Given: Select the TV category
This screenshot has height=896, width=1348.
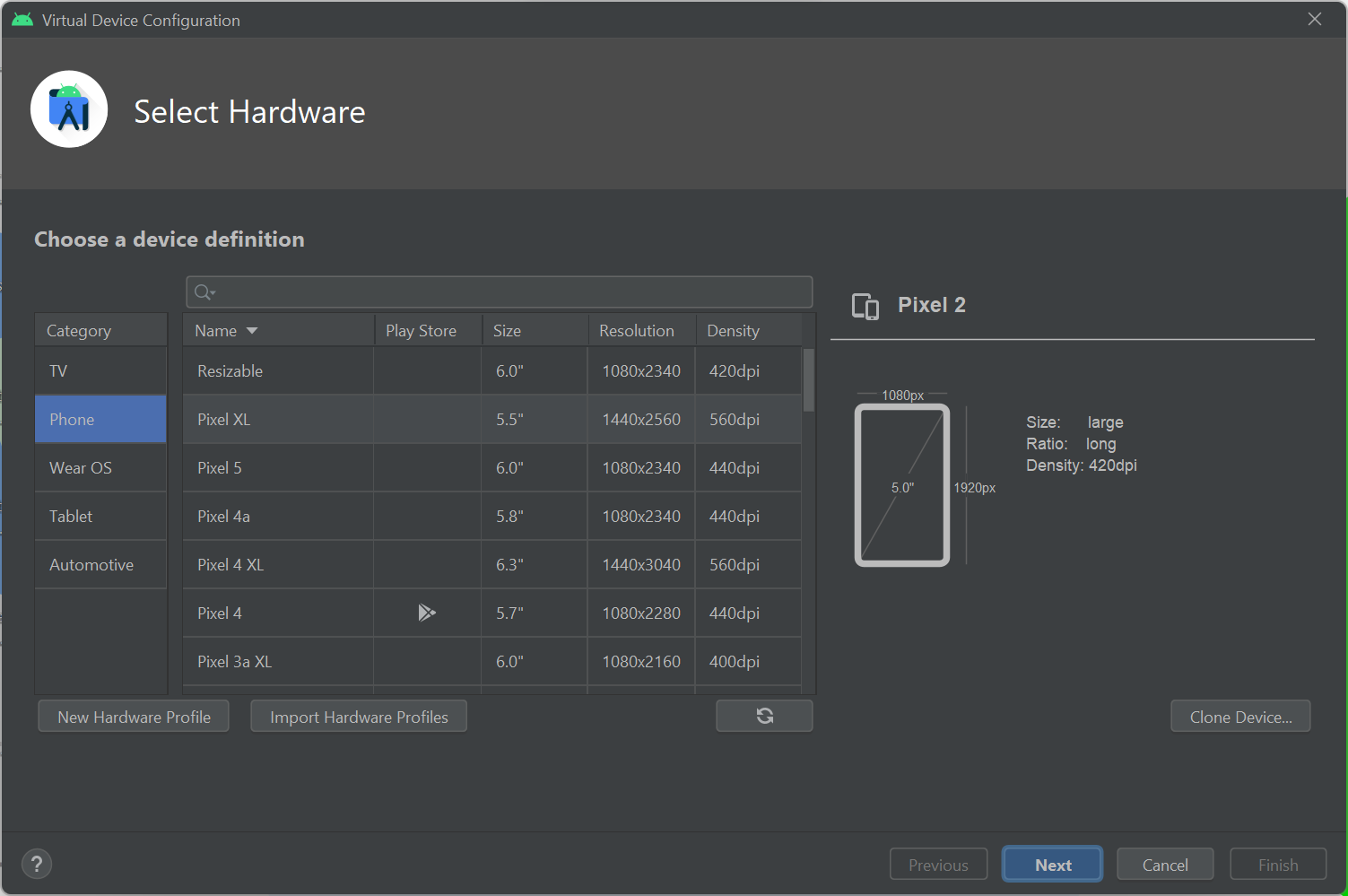Looking at the screenshot, I should pyautogui.click(x=100, y=370).
